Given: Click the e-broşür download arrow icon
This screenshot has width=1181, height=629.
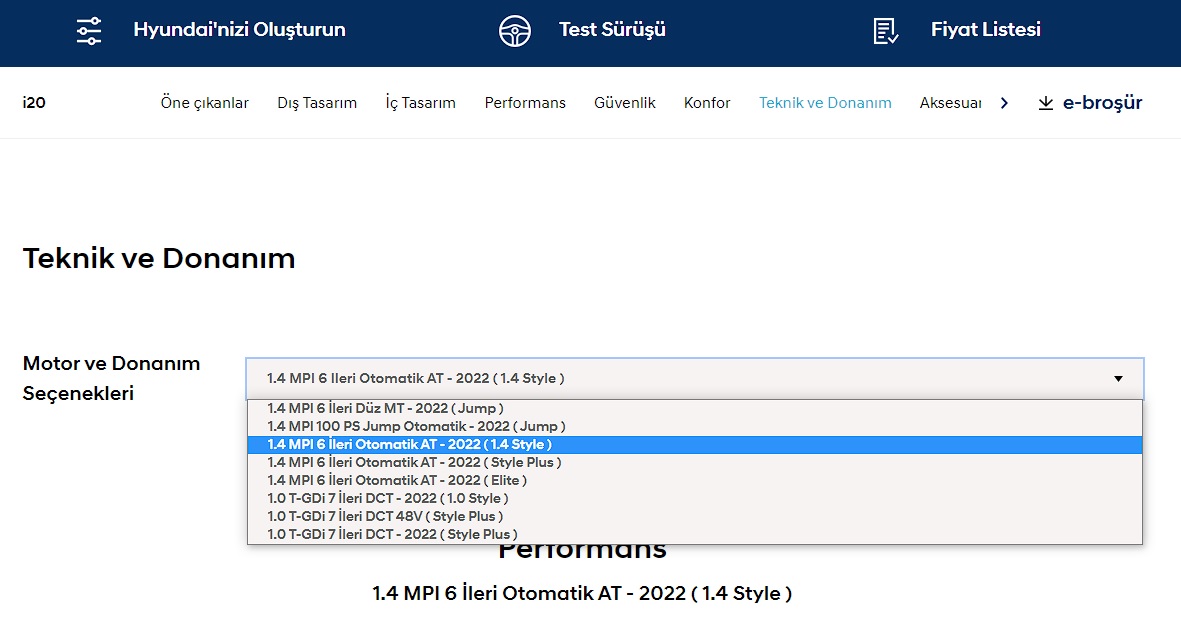Looking at the screenshot, I should [x=1045, y=103].
